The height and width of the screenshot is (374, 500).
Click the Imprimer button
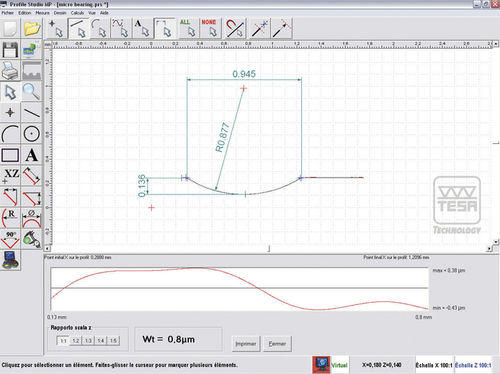[246, 344]
